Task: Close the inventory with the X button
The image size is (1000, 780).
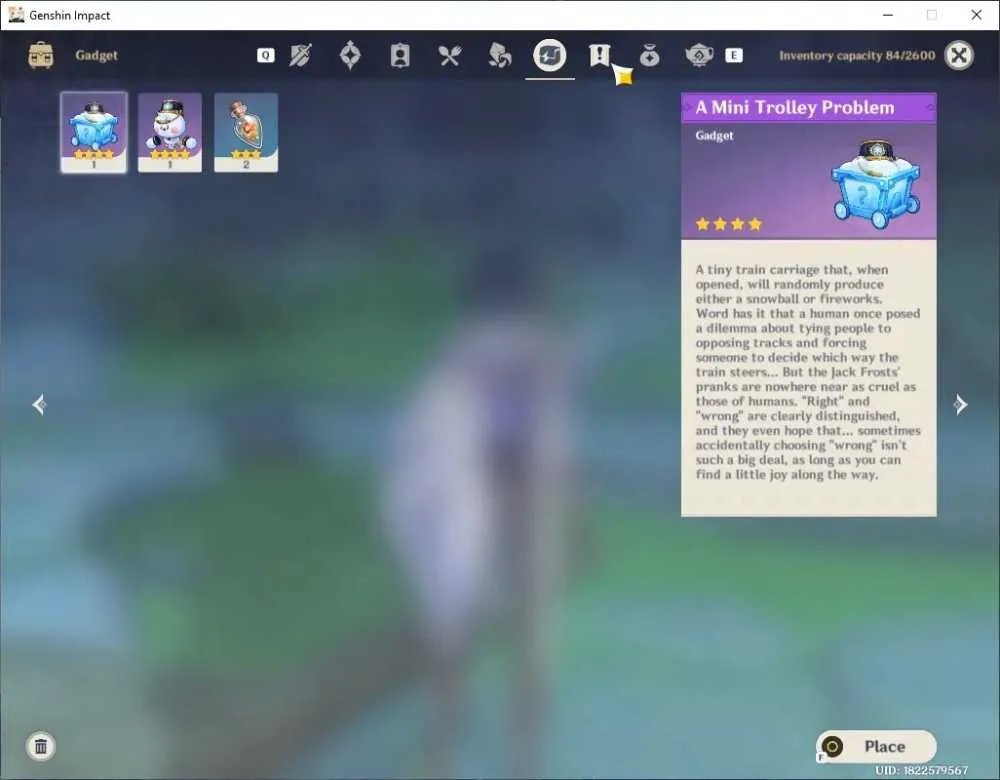Action: (959, 55)
